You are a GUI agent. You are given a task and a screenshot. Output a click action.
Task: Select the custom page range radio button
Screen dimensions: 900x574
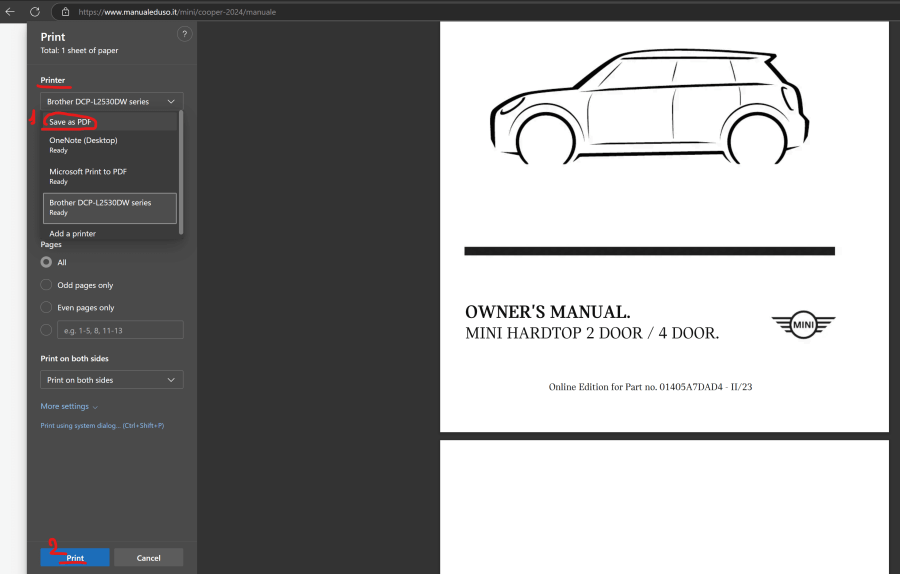coord(46,330)
